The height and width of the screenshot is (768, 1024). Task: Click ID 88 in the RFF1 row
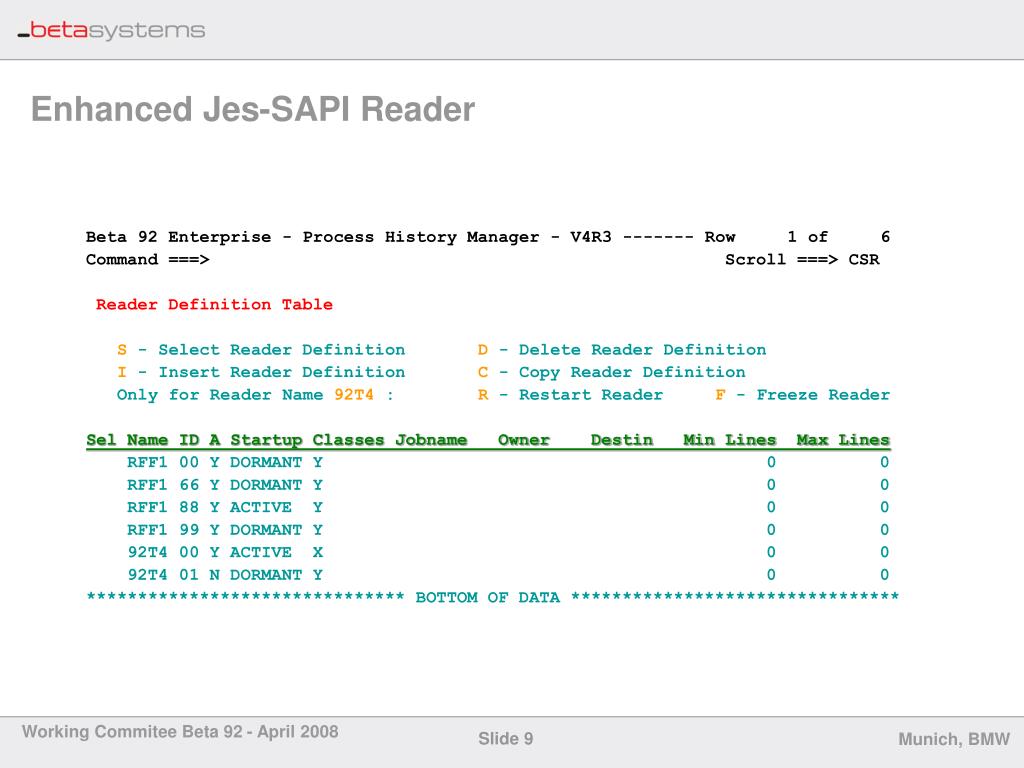pos(189,507)
